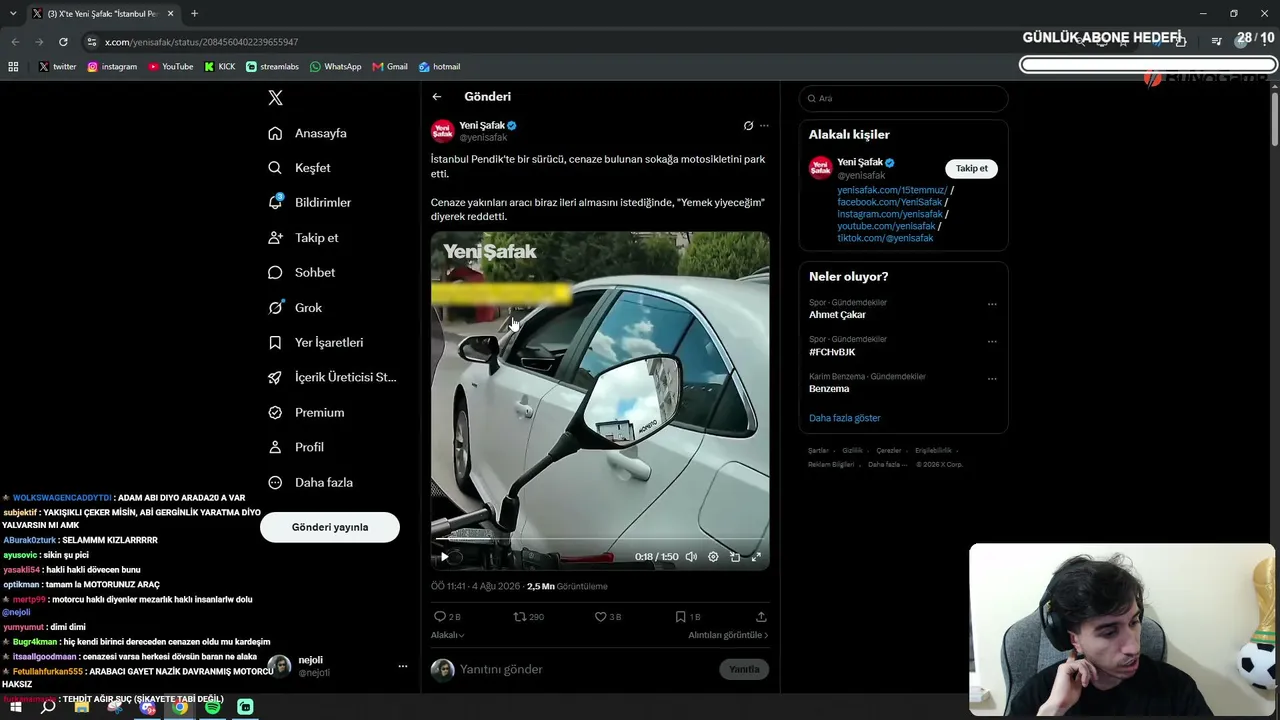1280x720 pixels.
Task: Open the Gmail bookmark
Action: click(x=390, y=67)
